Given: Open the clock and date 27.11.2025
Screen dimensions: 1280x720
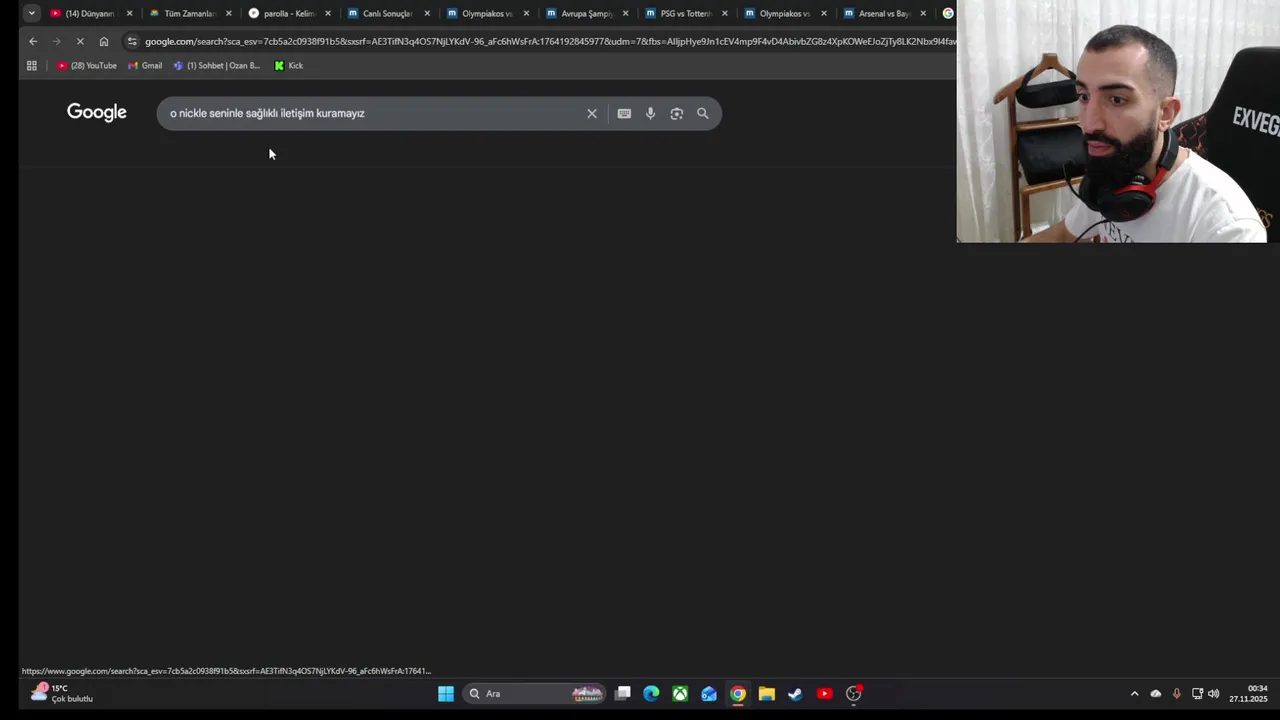Looking at the screenshot, I should (1248, 694).
